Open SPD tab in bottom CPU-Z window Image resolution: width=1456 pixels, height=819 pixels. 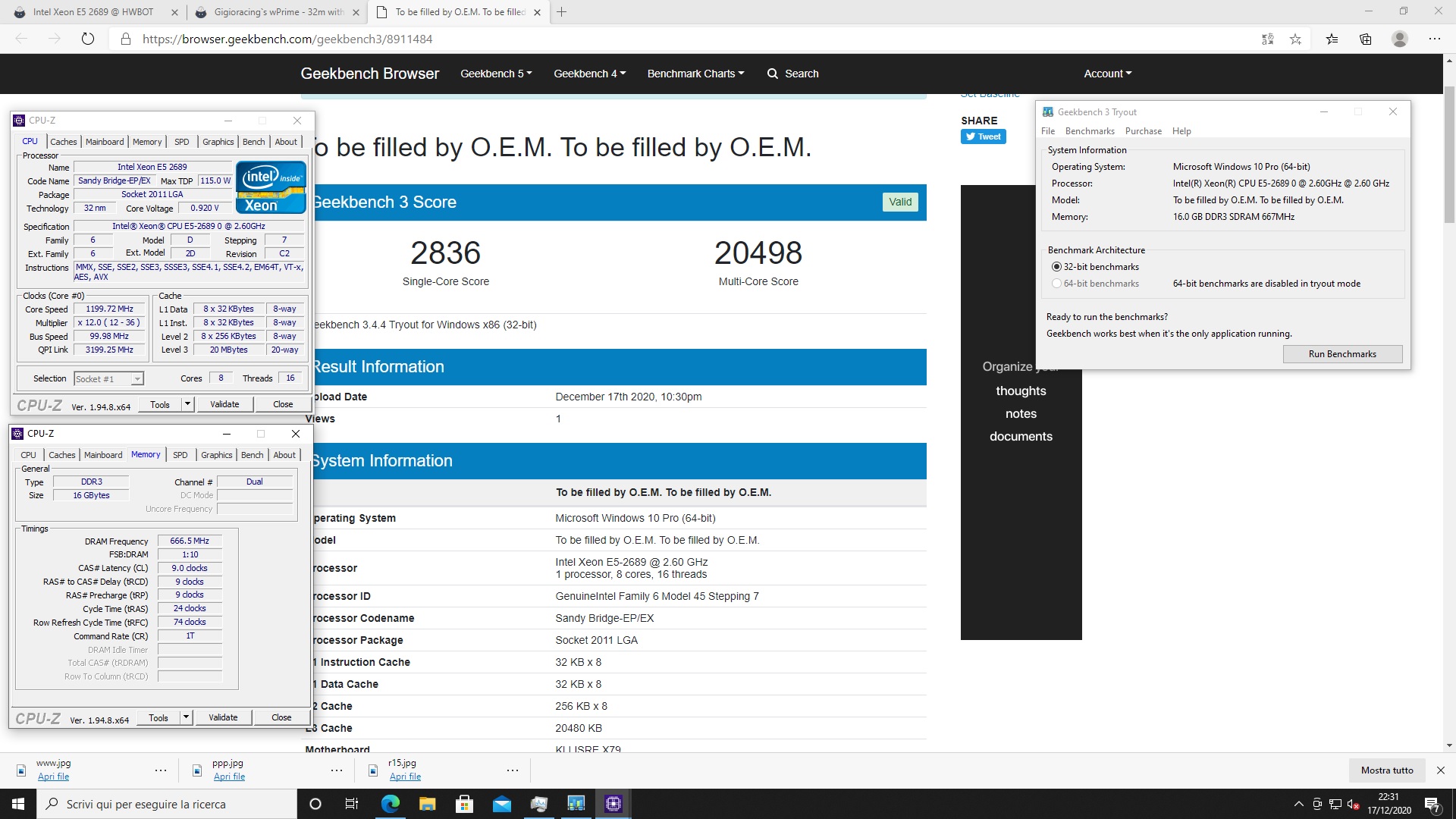click(180, 455)
